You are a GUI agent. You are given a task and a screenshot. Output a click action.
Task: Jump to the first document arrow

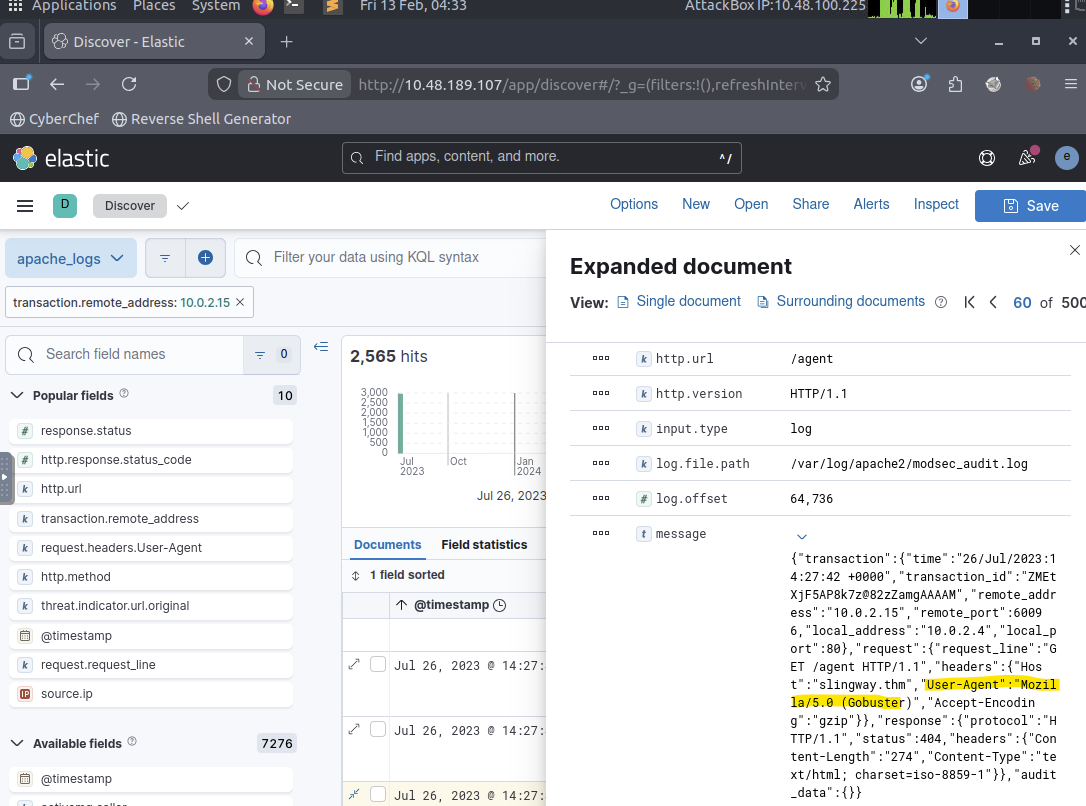[969, 302]
